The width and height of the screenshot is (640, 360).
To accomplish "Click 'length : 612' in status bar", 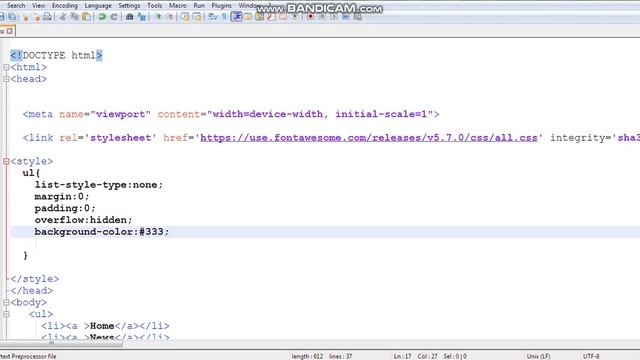I will pyautogui.click(x=307, y=356).
